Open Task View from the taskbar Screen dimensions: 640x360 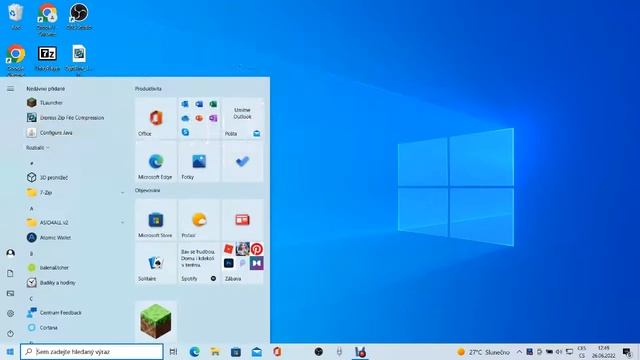pos(173,352)
